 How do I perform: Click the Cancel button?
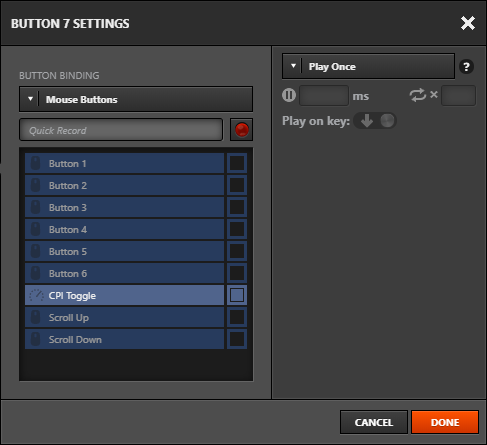pos(374,422)
